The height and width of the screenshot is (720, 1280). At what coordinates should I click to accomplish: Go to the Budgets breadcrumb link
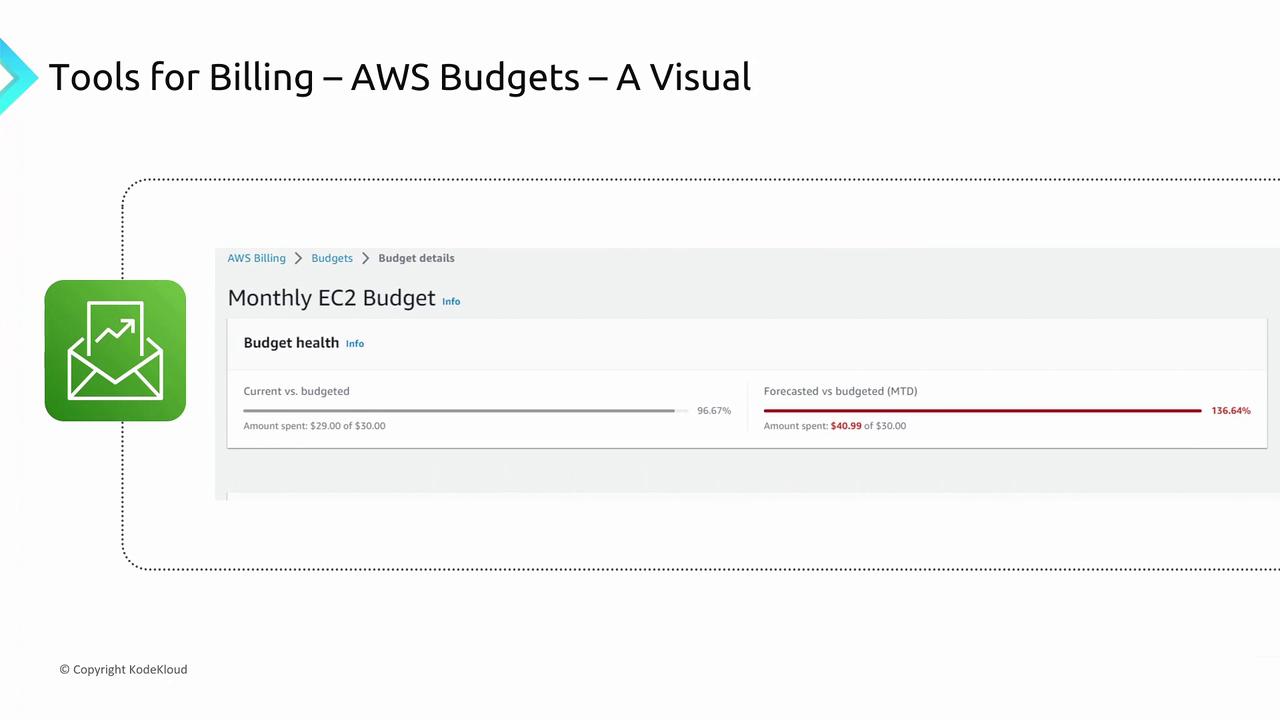tap(332, 258)
